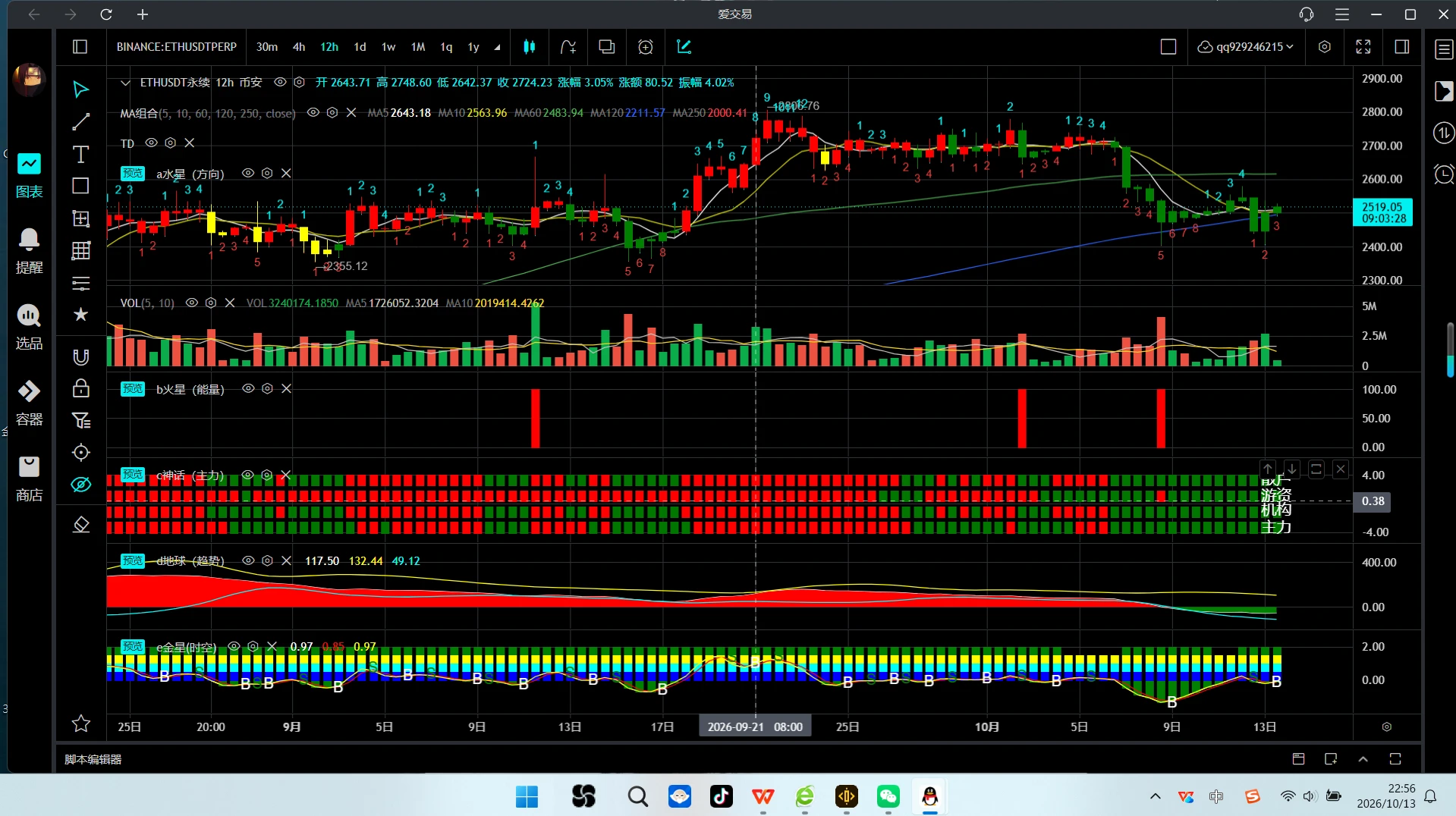Select the rectangle shape tool
Screen dimensions: 1456x816
(x=80, y=186)
